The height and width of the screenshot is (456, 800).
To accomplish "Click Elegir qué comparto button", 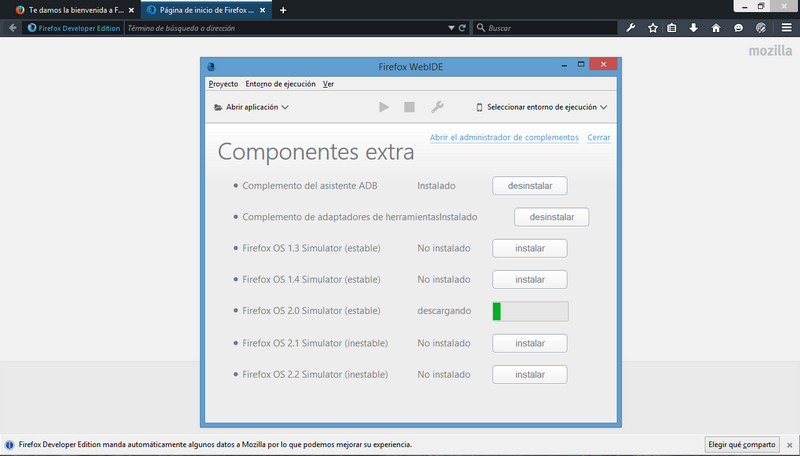I will click(742, 445).
